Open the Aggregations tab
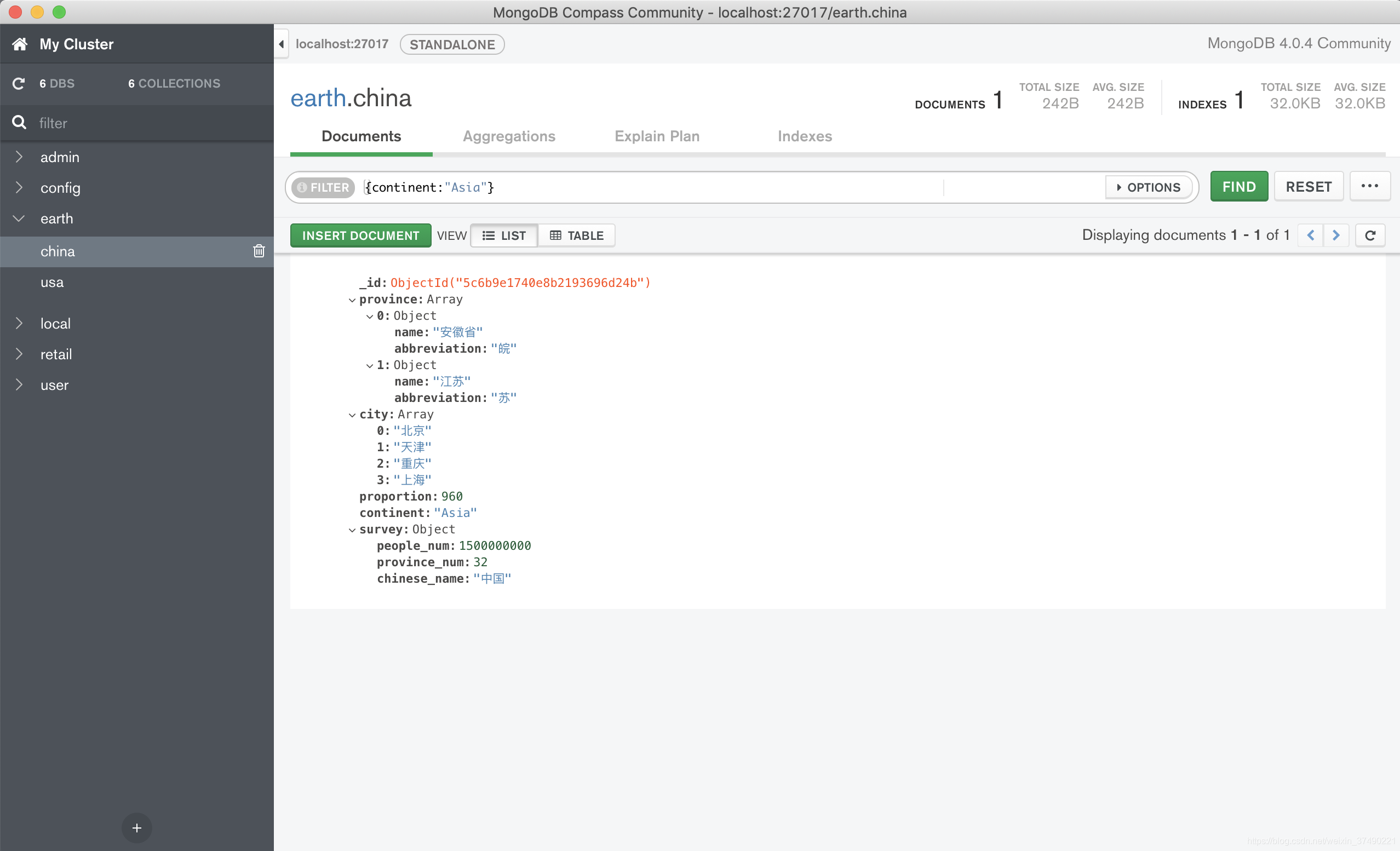1400x851 pixels. pyautogui.click(x=509, y=136)
